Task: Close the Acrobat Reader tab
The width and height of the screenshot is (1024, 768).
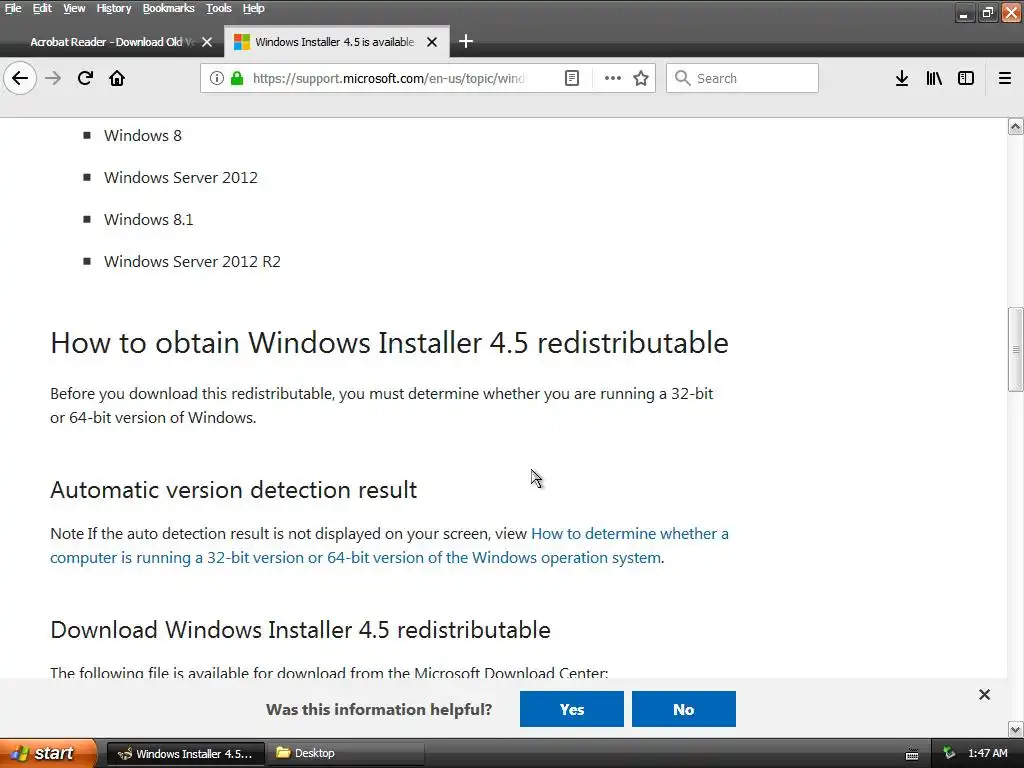Action: tap(207, 42)
